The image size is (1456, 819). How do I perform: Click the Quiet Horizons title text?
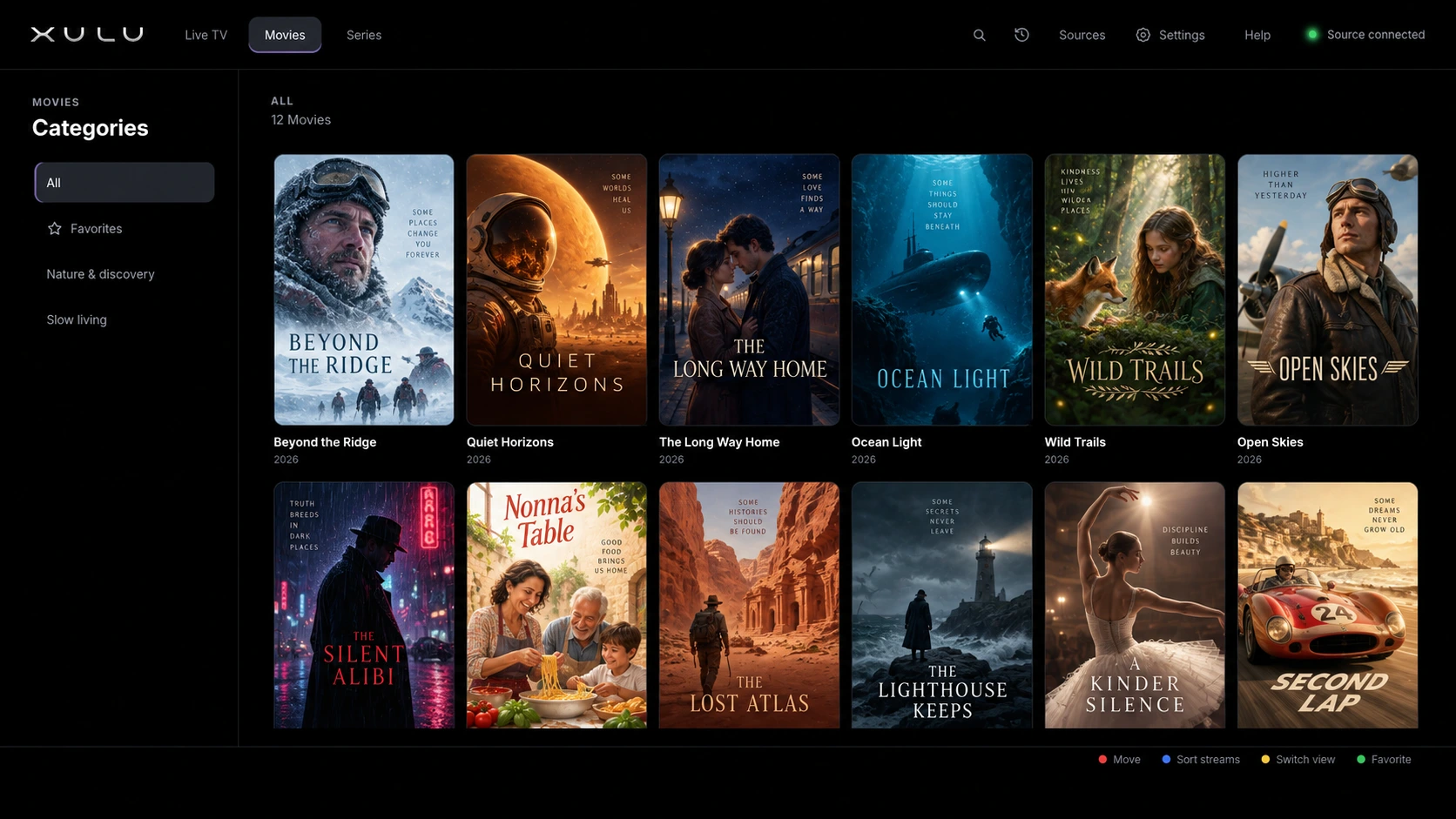[510, 442]
